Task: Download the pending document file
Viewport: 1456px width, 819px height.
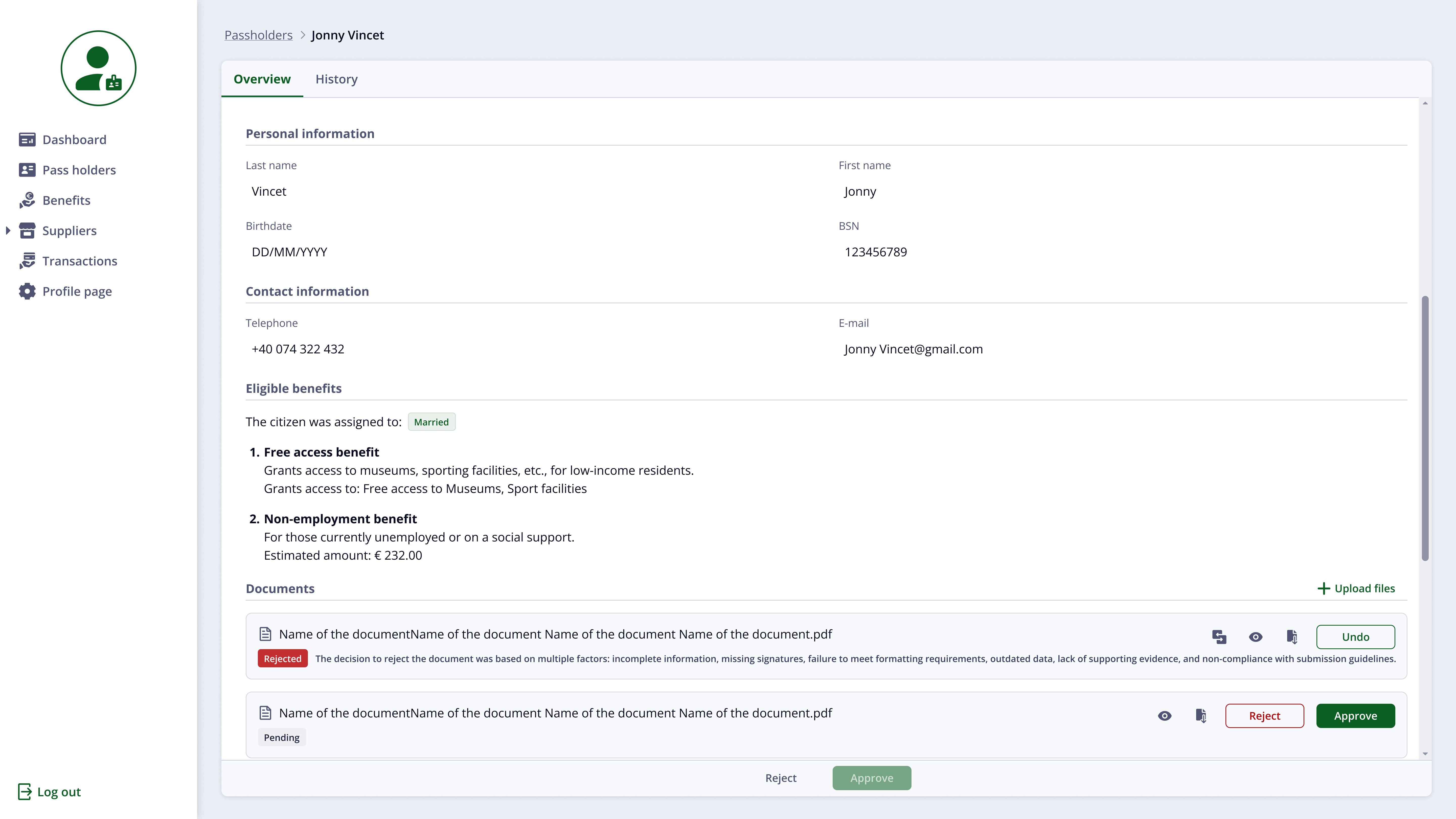Action: (x=1201, y=716)
